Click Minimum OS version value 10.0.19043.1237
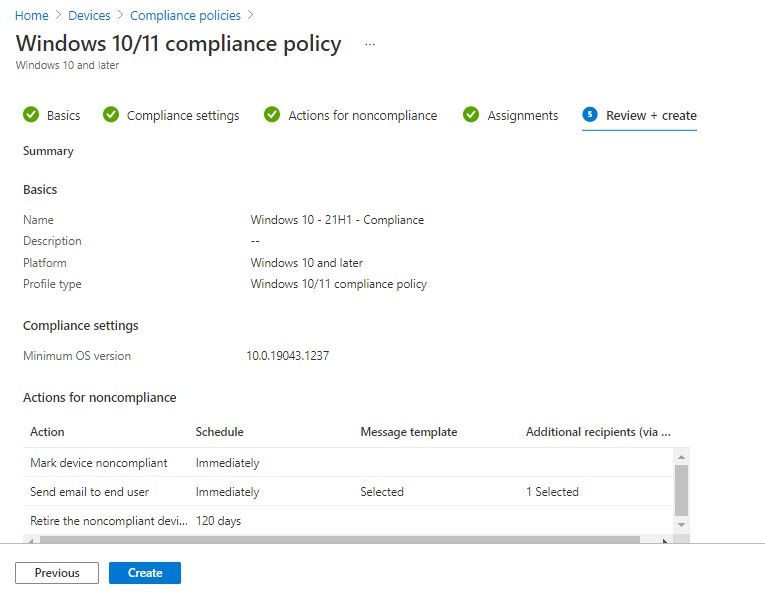Screen dimensions: 765x592 (x=288, y=356)
